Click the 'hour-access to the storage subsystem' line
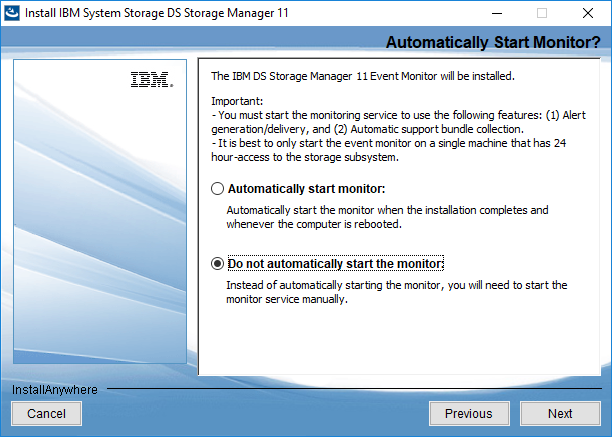612x437 pixels. tap(305, 157)
